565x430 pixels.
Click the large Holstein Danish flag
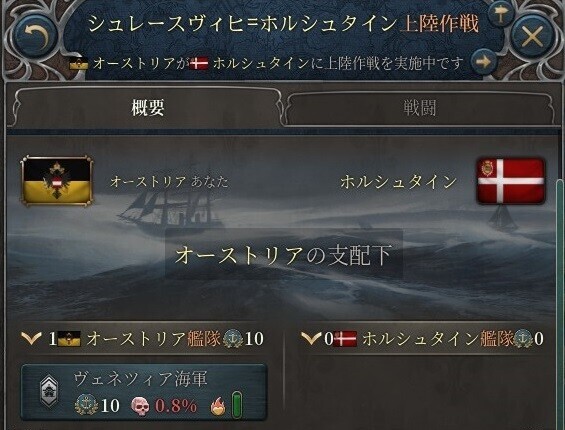pyautogui.click(x=510, y=181)
